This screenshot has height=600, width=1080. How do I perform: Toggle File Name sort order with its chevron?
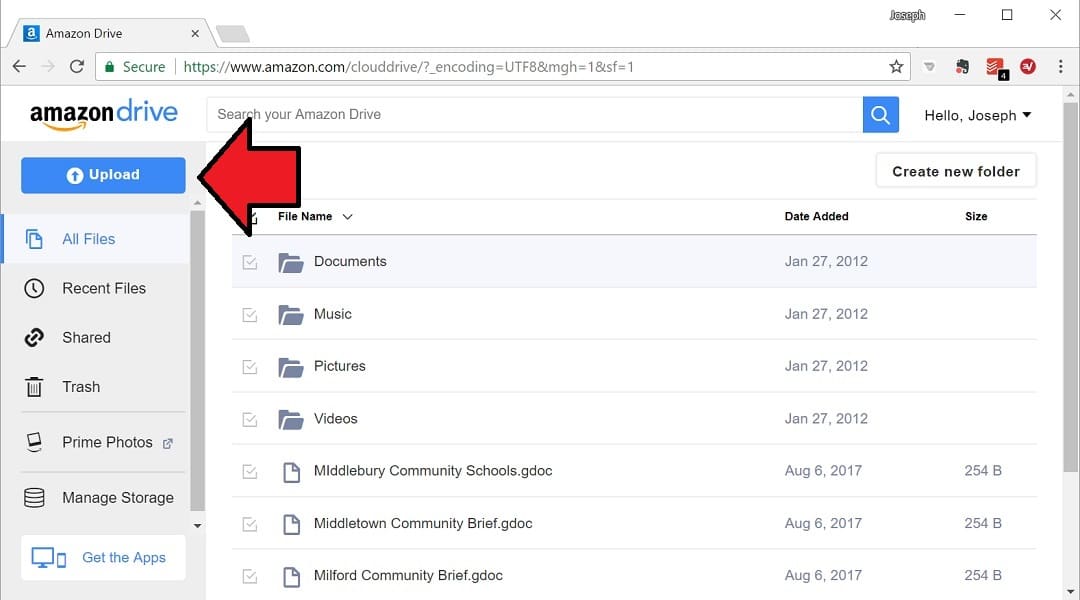pos(347,216)
